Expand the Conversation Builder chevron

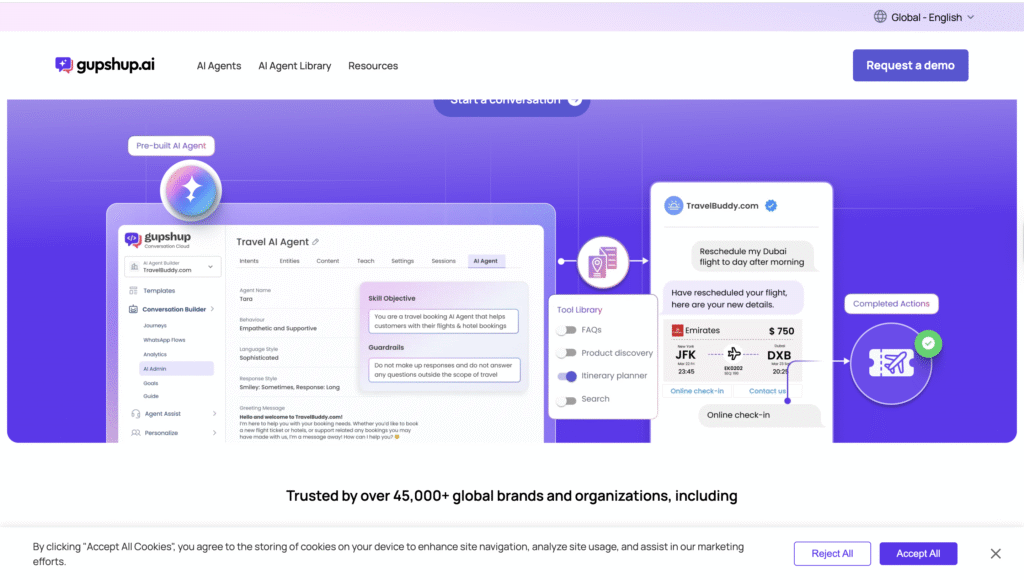[x=213, y=309]
